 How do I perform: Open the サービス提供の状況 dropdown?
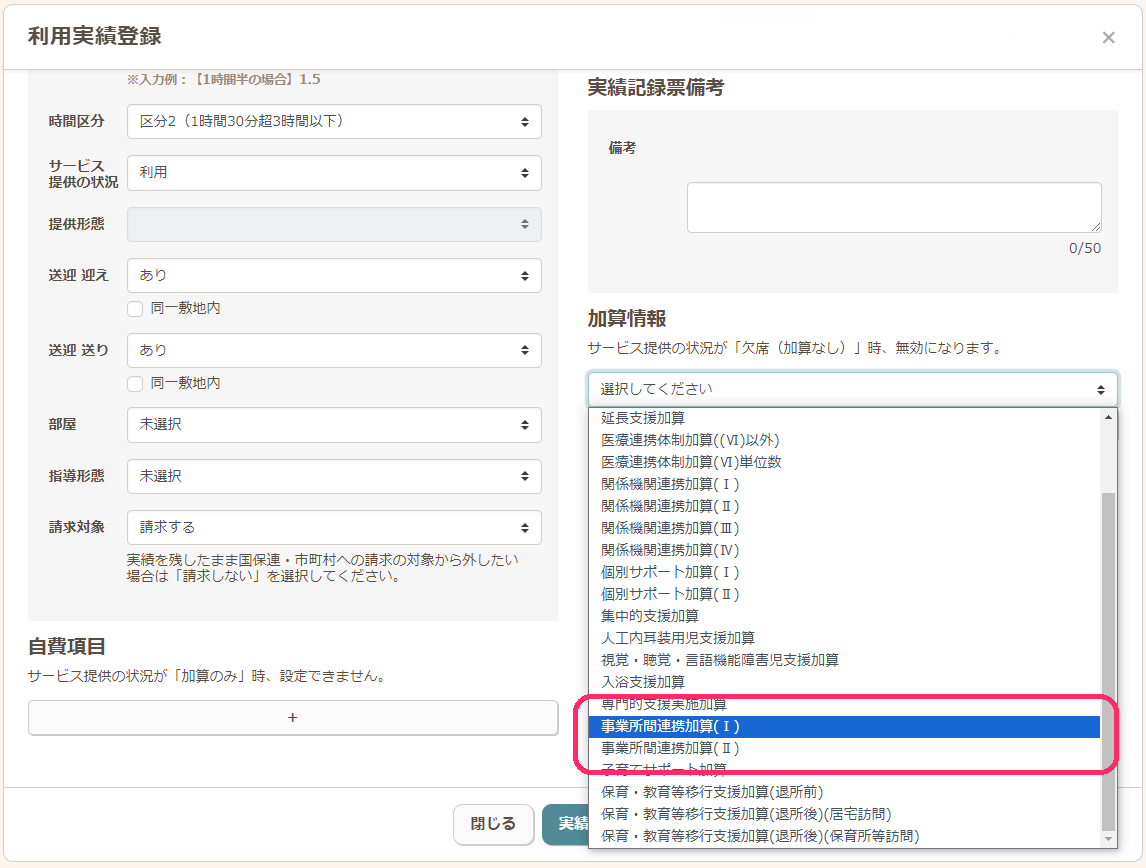[x=334, y=173]
